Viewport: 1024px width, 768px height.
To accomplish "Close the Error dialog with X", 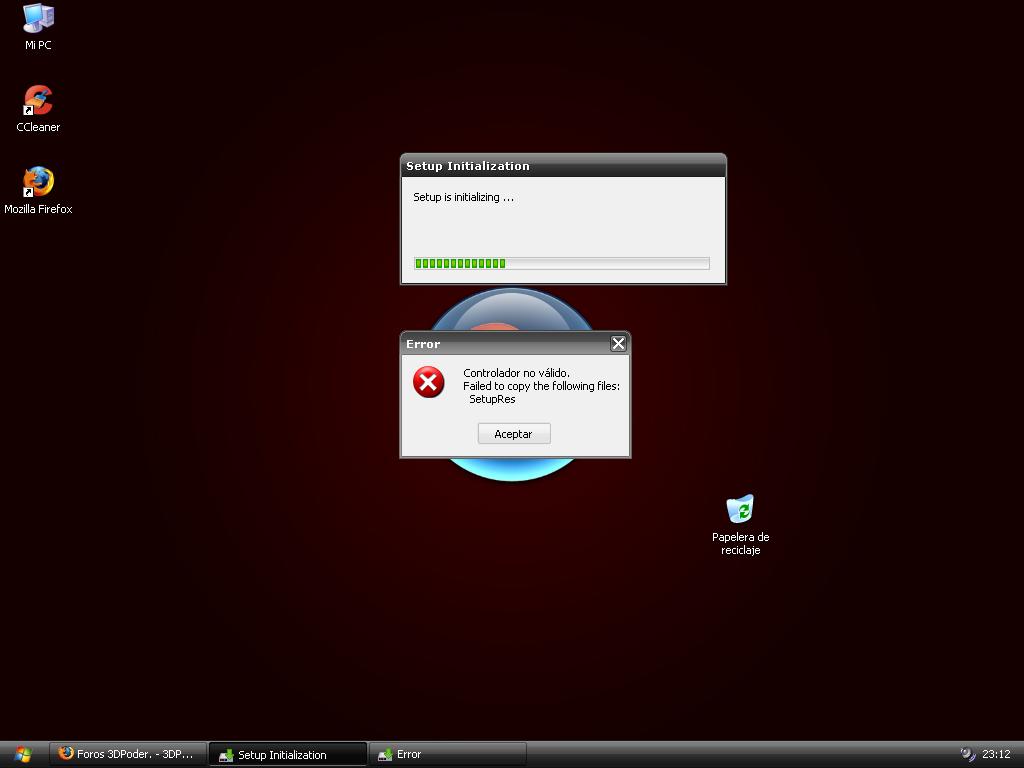I will click(x=618, y=344).
